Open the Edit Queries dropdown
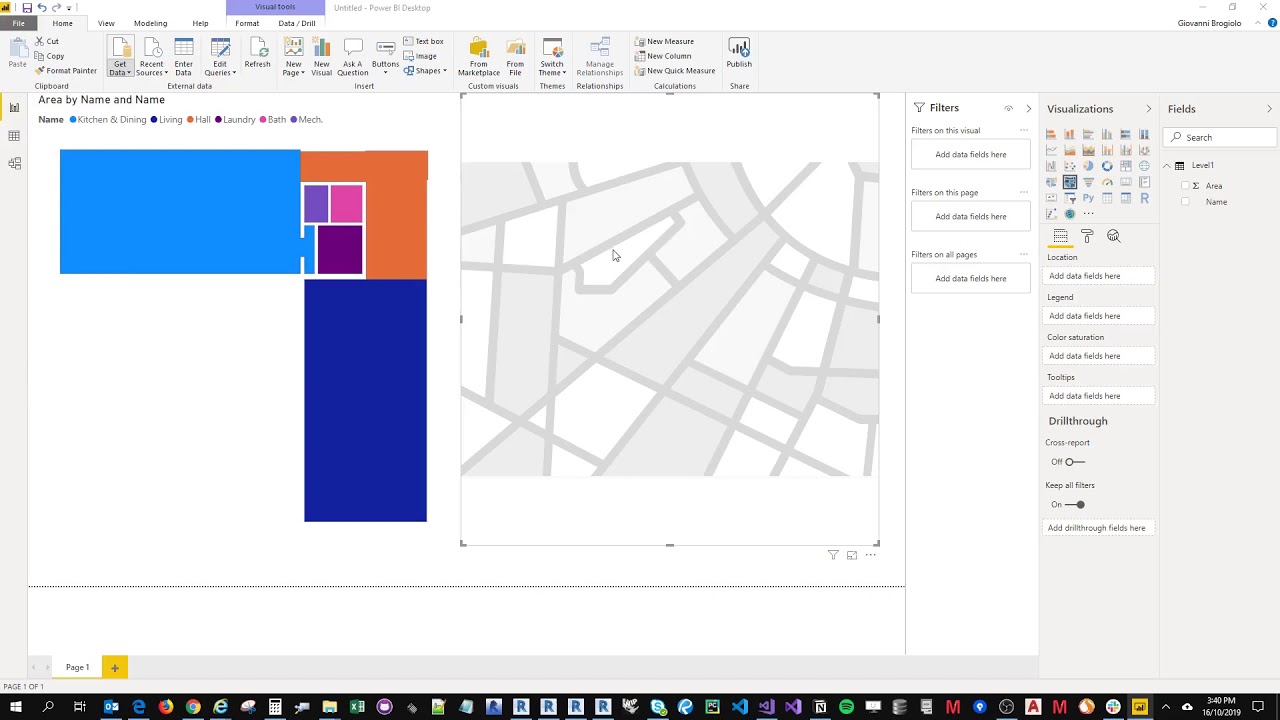This screenshot has width=1280, height=720. pos(220,57)
